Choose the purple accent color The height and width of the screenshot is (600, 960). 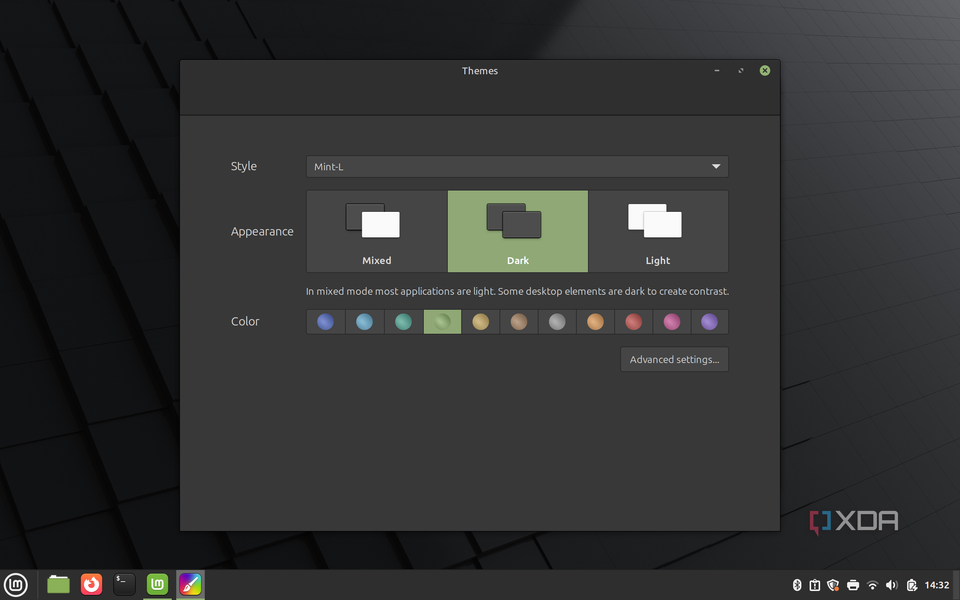(710, 321)
